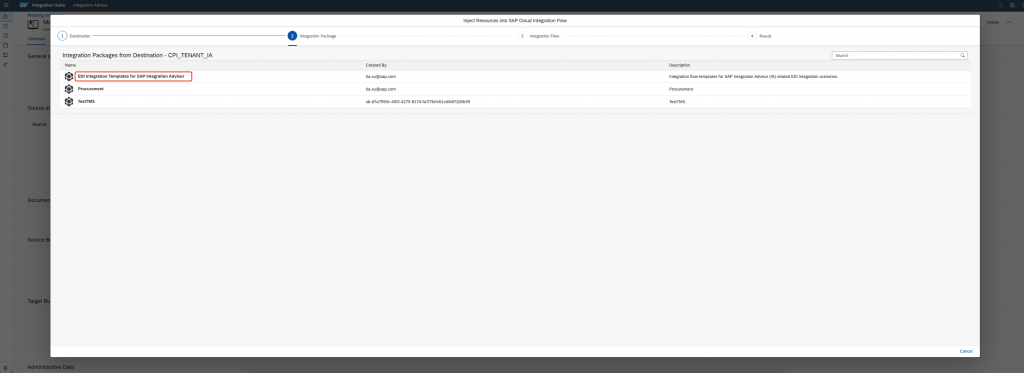
Task: Open the help icon in top header
Action: point(1001,5)
